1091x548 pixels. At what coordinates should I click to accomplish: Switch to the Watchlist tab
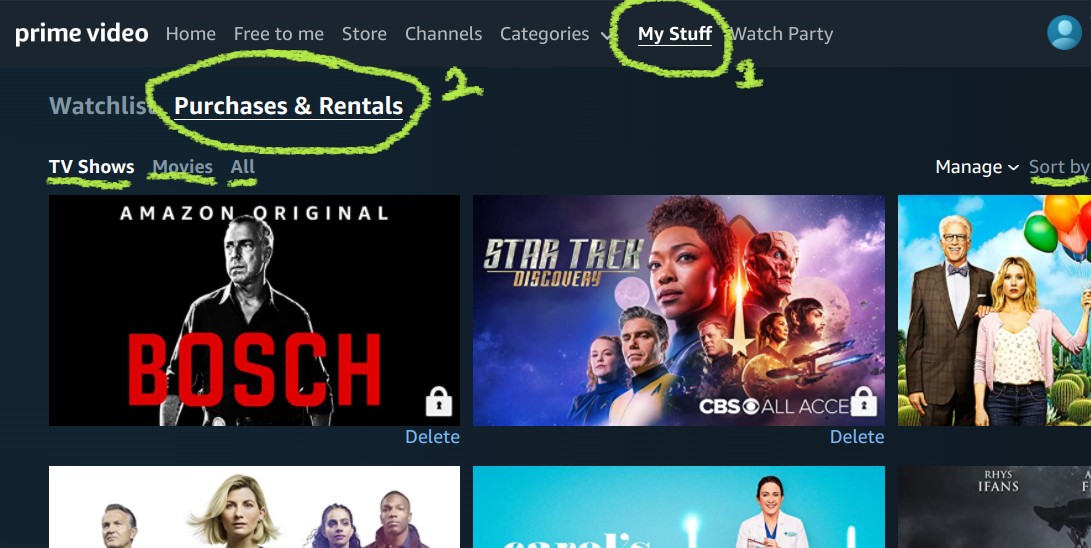[100, 106]
